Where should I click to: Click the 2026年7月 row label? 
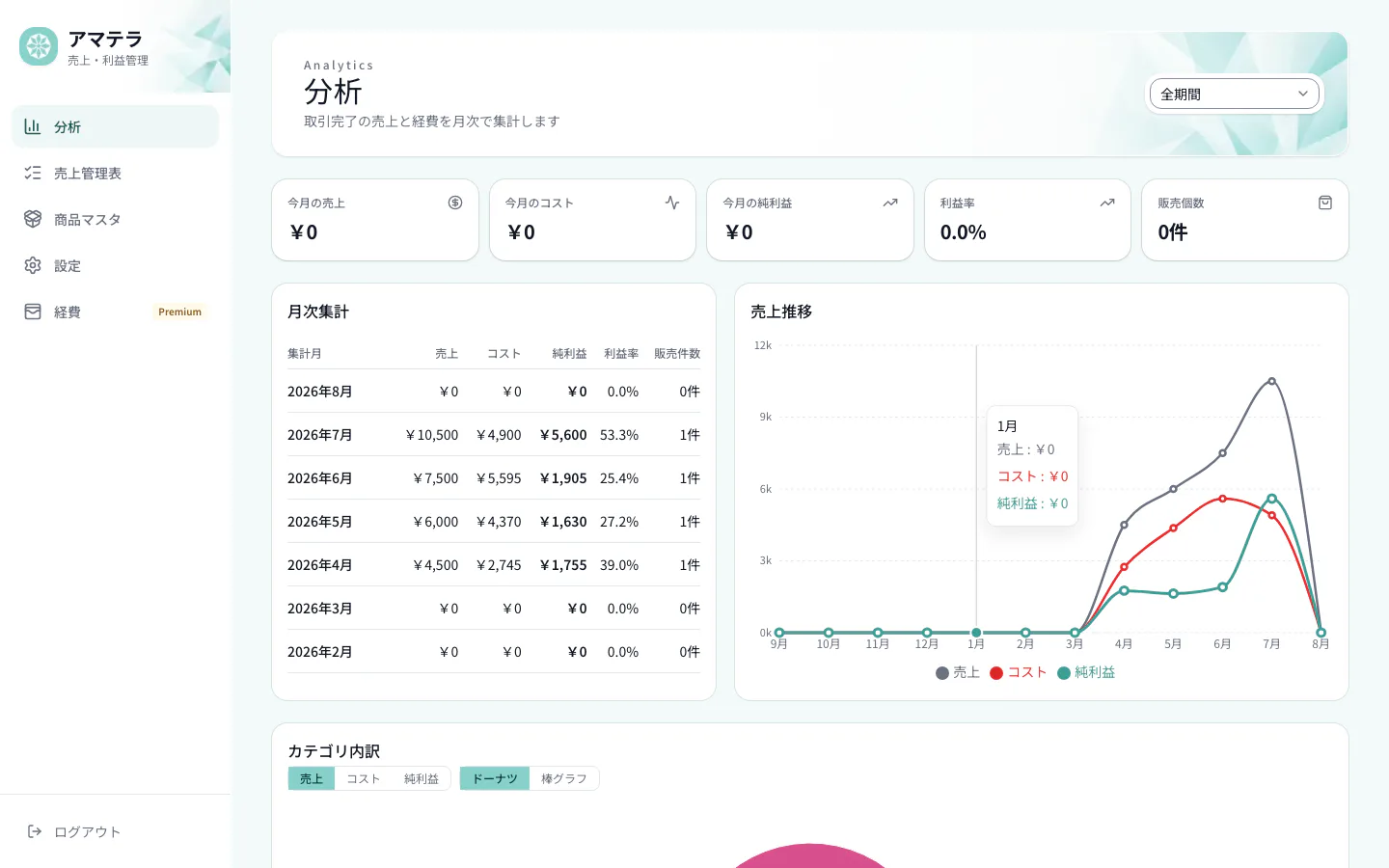click(320, 435)
